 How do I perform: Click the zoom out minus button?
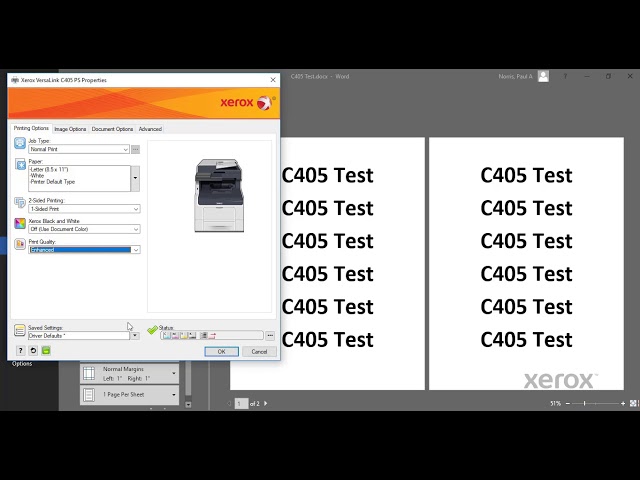[568, 403]
